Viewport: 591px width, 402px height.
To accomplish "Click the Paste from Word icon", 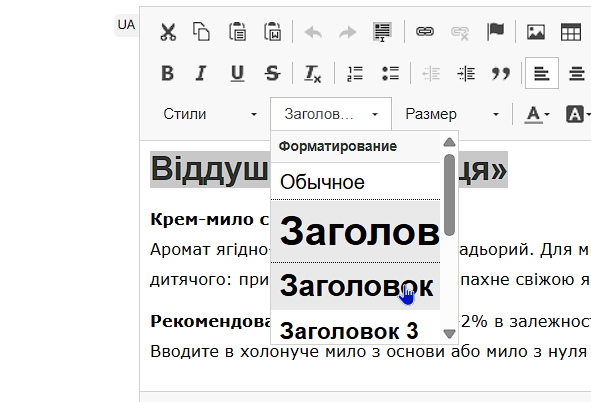I will point(273,32).
